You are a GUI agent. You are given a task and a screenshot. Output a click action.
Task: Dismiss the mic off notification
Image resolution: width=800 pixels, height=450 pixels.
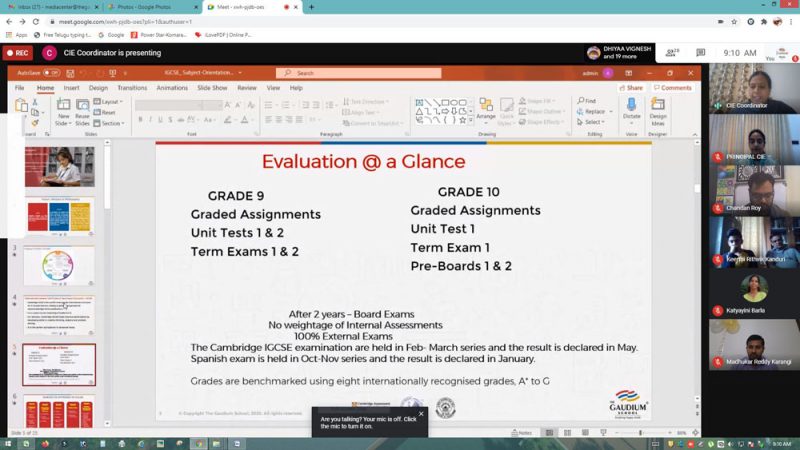click(421, 414)
